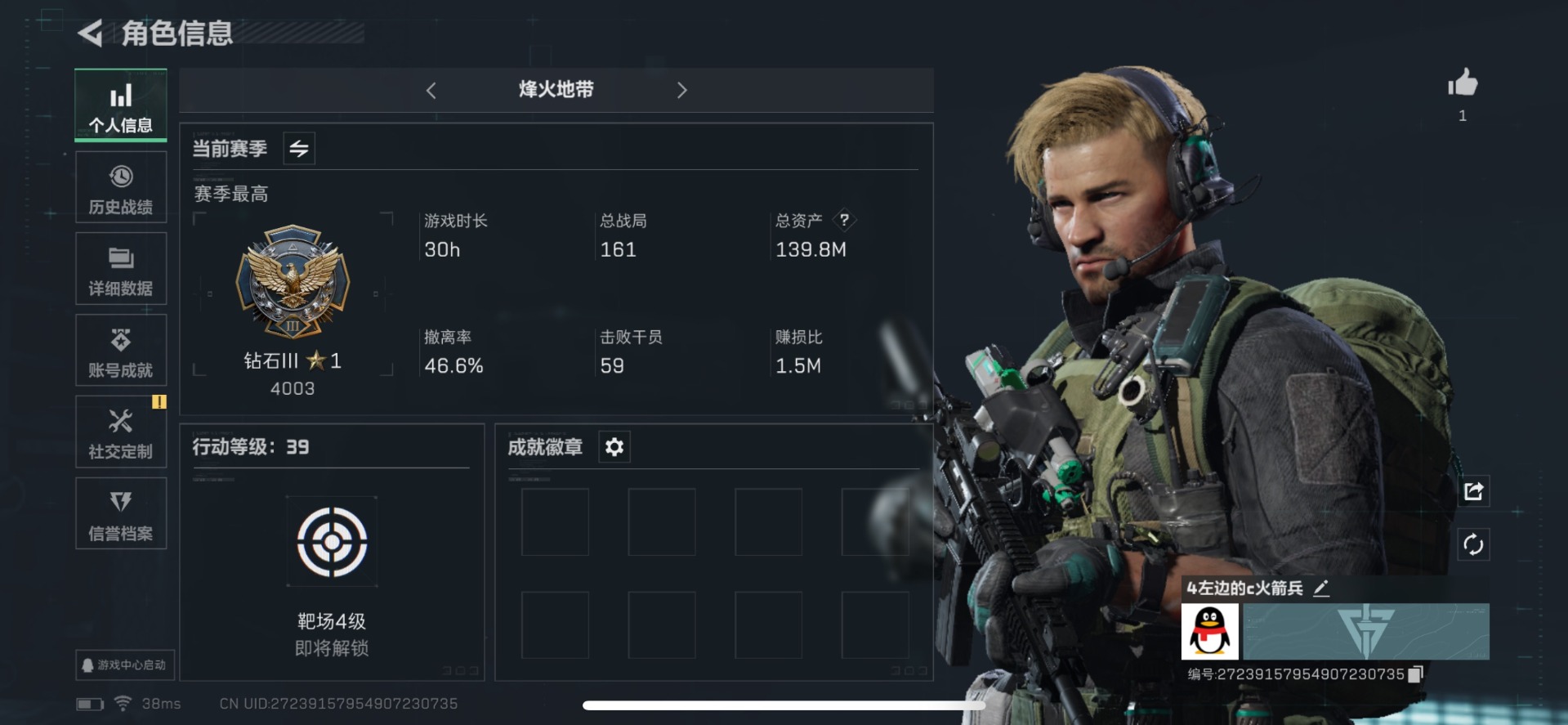Click the question mark next to 总资产
1568x725 pixels.
coord(844,220)
